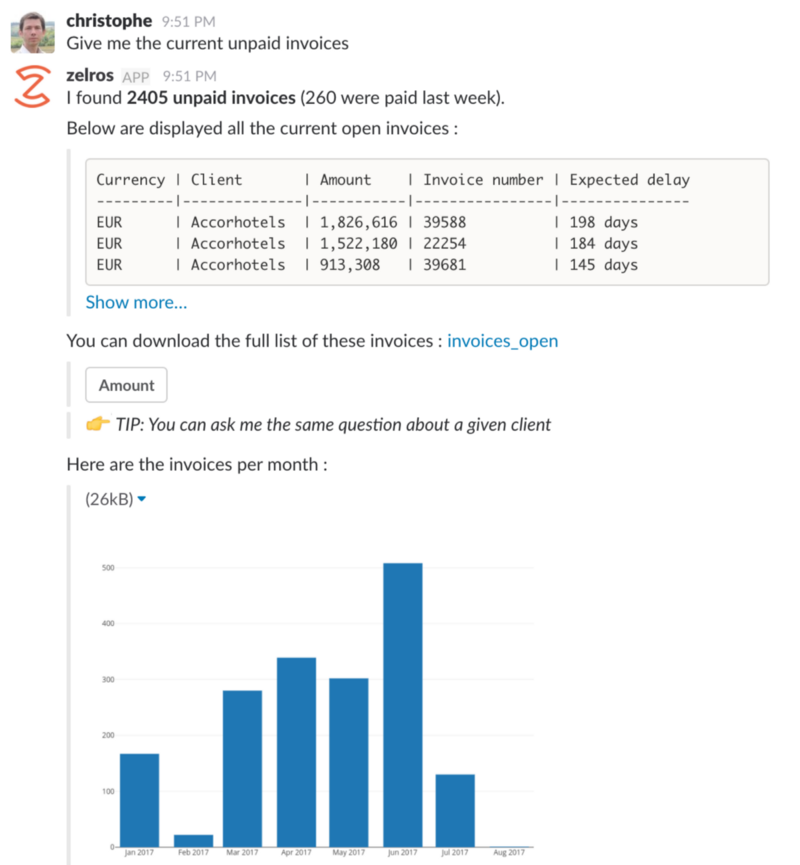Expand the table with Show more...
Viewport: 800px width, 865px height.
(x=136, y=302)
